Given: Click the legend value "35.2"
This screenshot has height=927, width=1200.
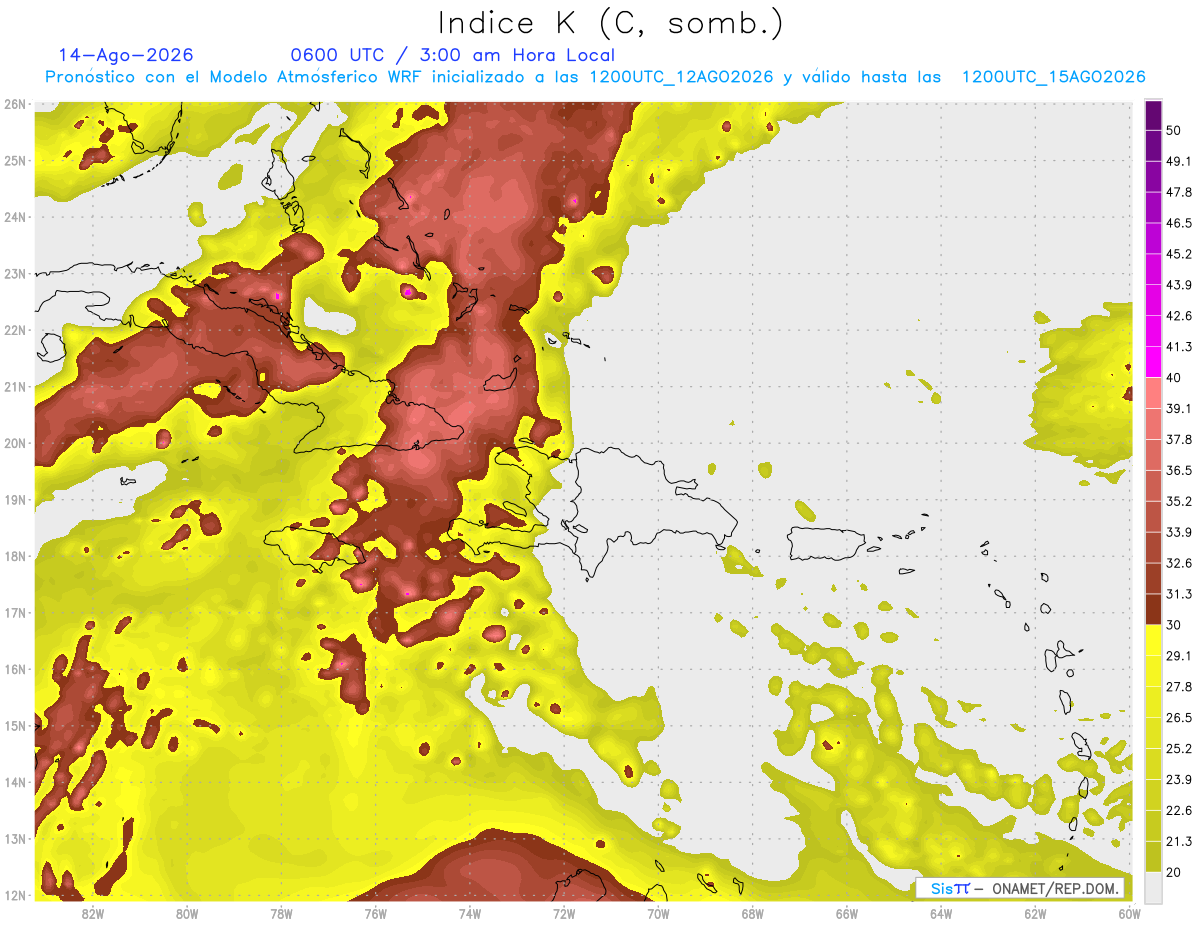Looking at the screenshot, I should pos(1179,500).
